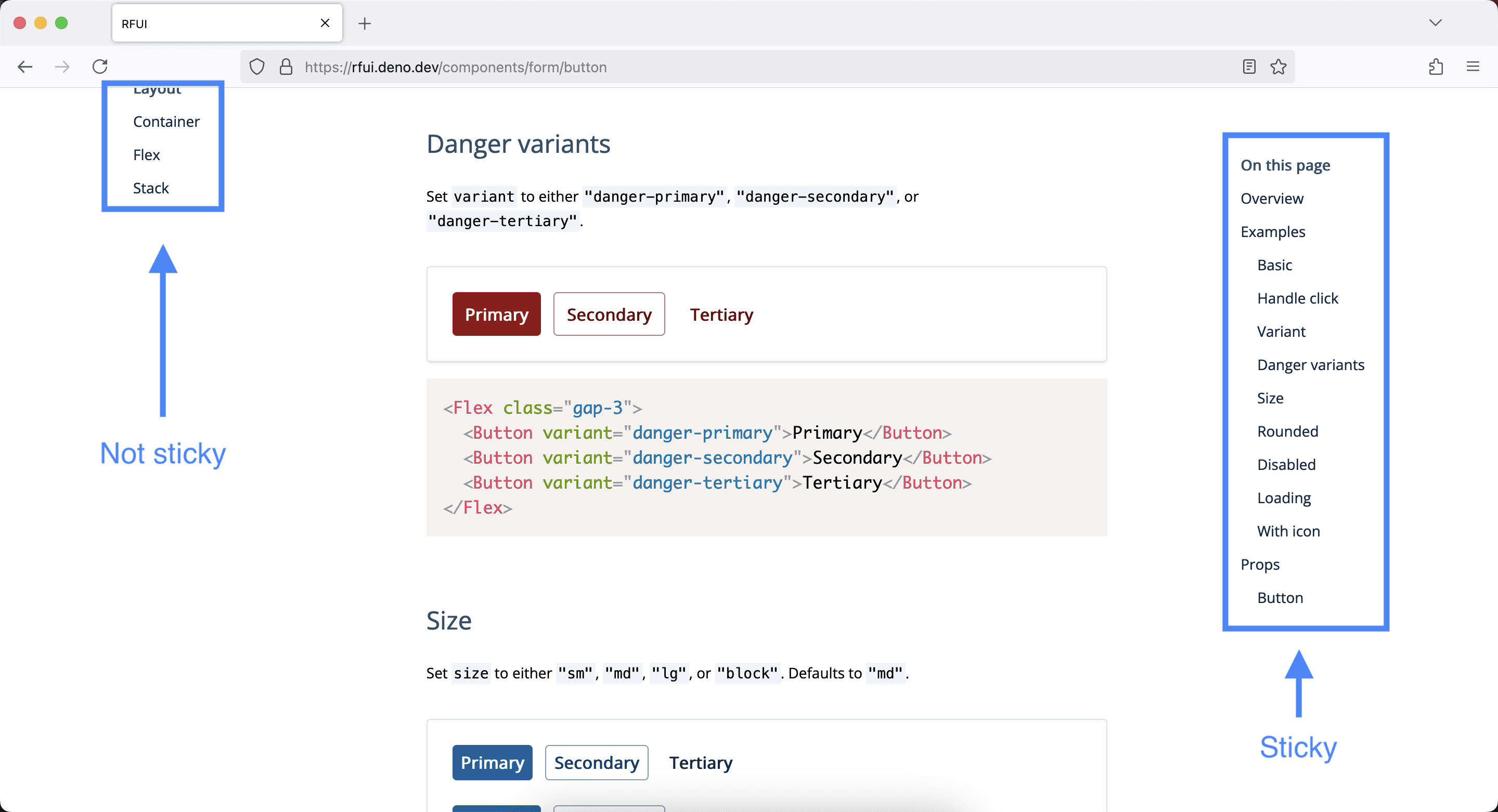Jump to Rounded section link
The width and height of the screenshot is (1498, 812).
click(x=1287, y=431)
